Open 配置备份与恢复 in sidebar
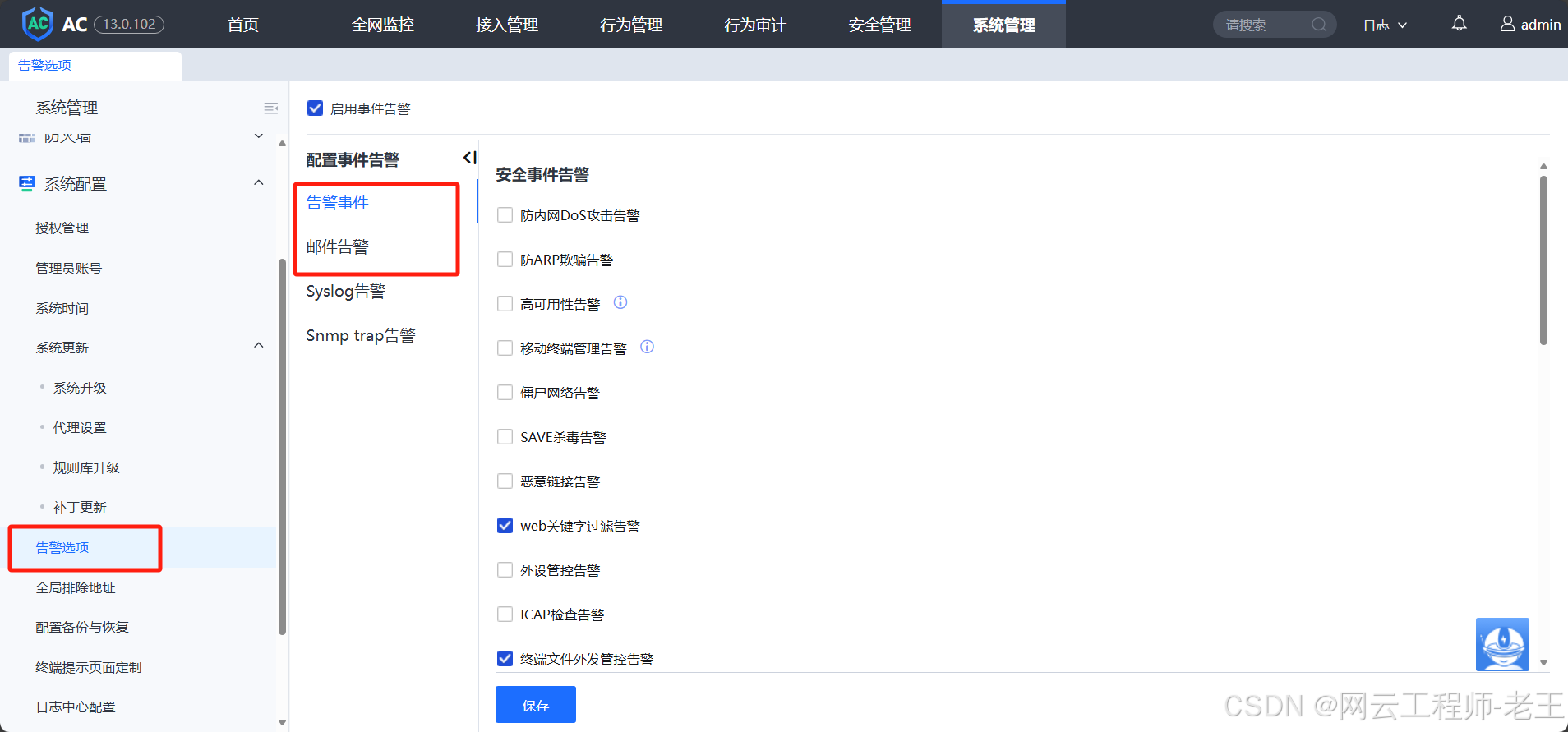 [82, 627]
